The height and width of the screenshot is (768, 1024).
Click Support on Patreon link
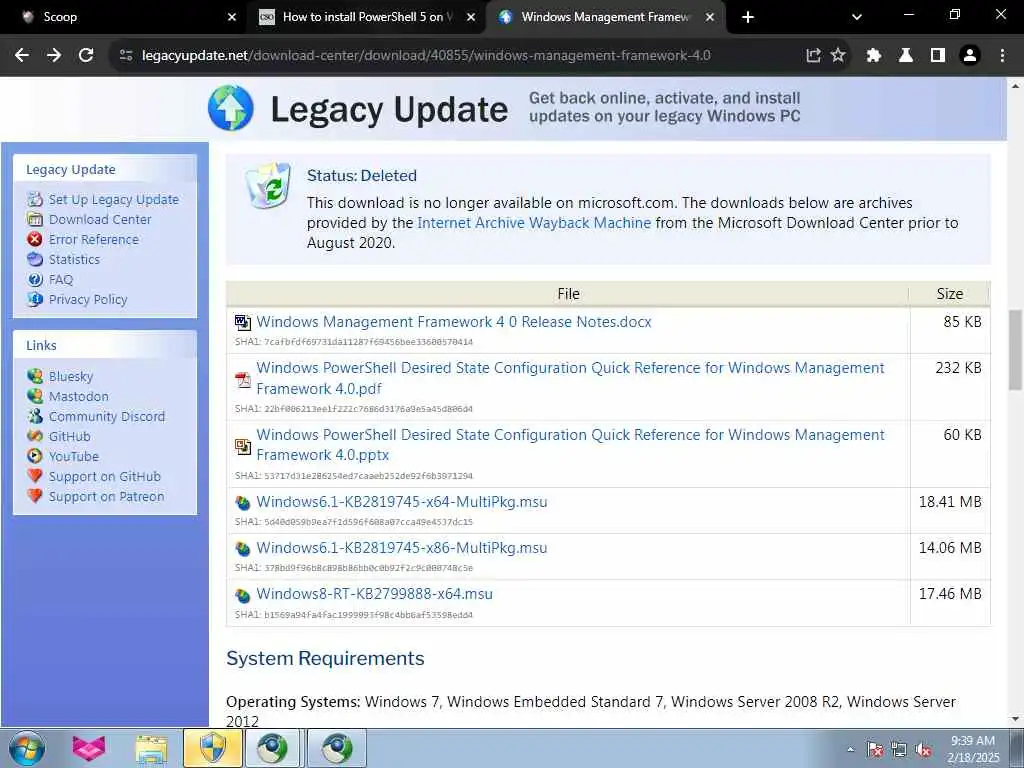[106, 497]
